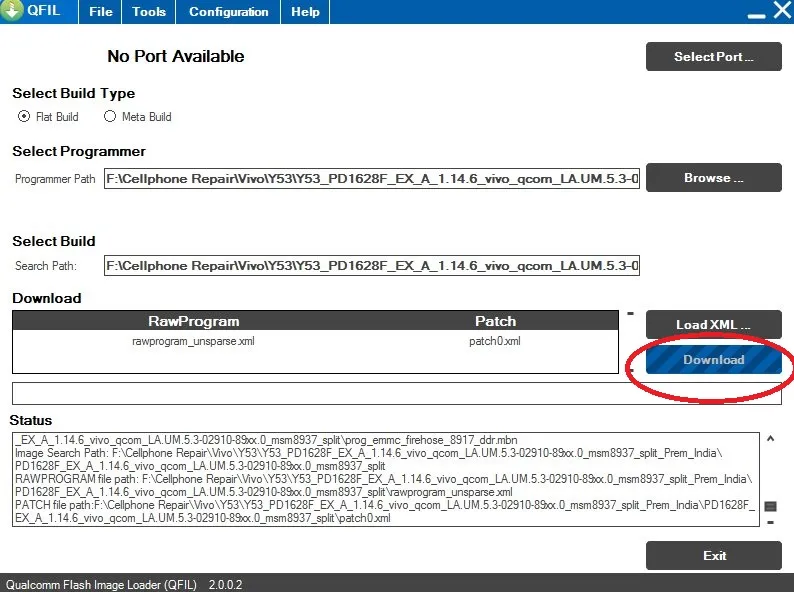Click the RawProgram column header
The height and width of the screenshot is (592, 794).
coord(193,321)
